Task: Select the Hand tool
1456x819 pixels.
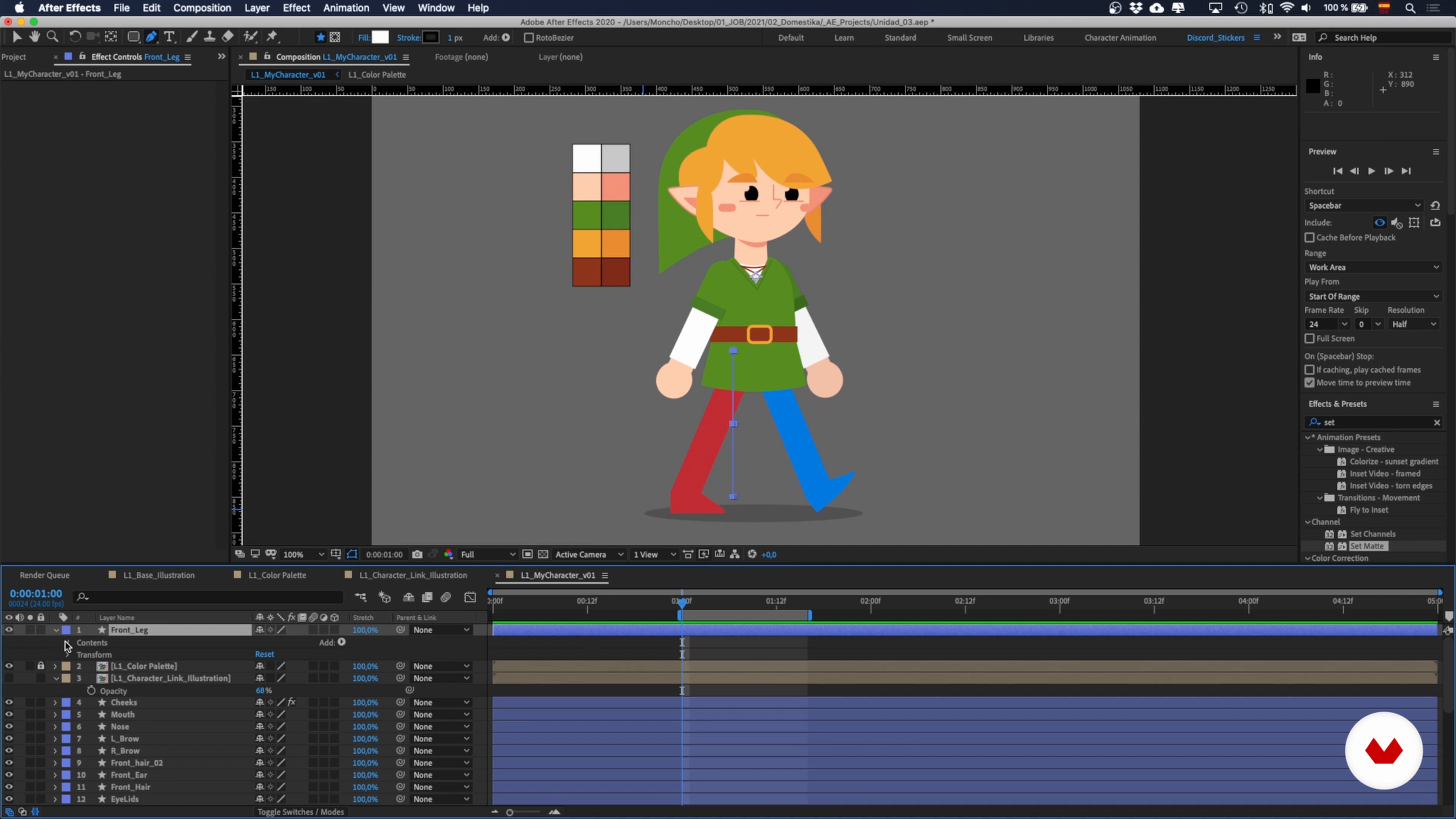Action: 35,37
